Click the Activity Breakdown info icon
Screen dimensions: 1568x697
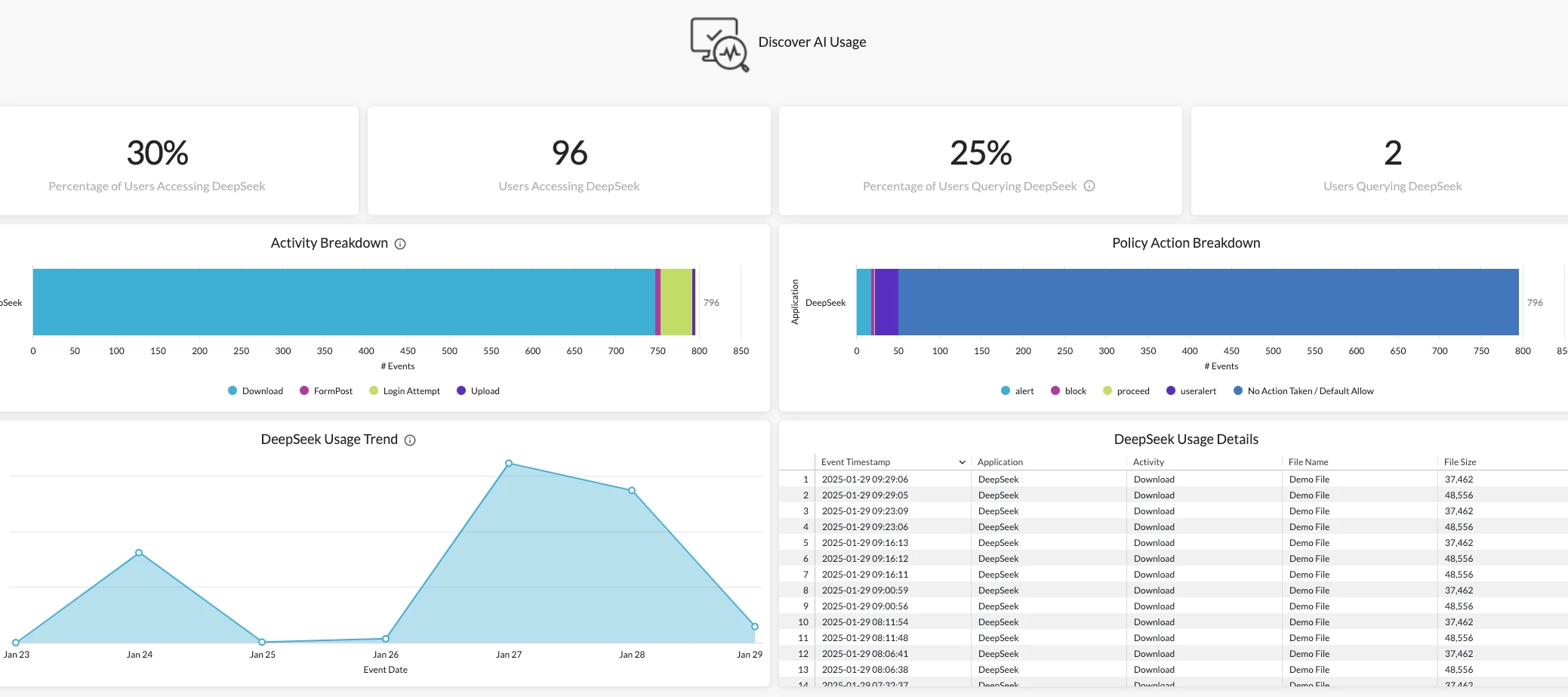(401, 243)
